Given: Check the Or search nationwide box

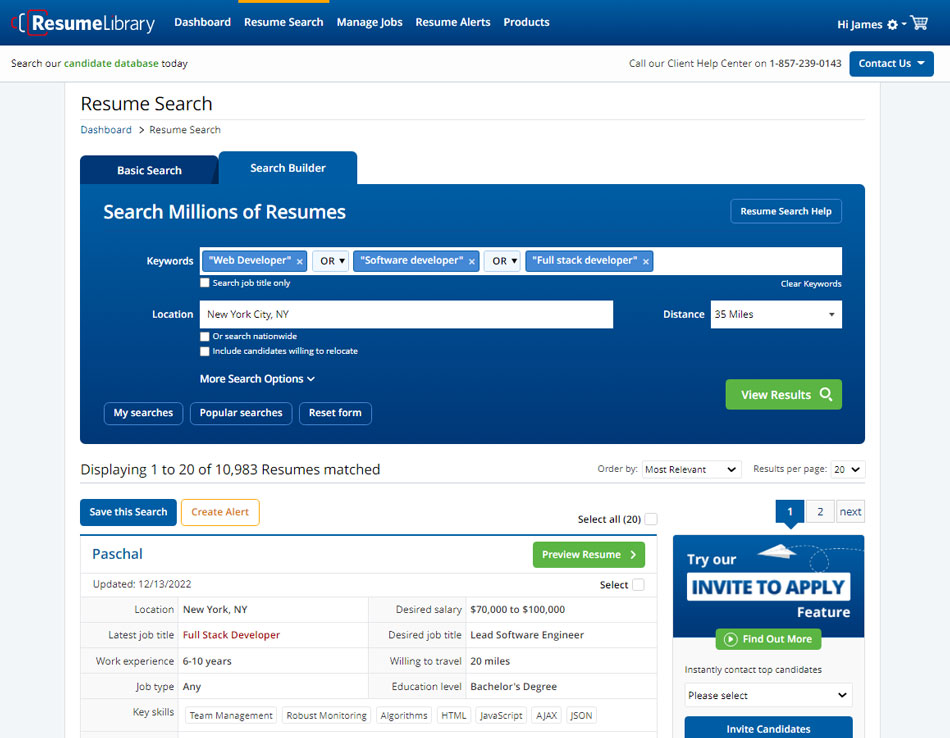Looking at the screenshot, I should [x=205, y=337].
